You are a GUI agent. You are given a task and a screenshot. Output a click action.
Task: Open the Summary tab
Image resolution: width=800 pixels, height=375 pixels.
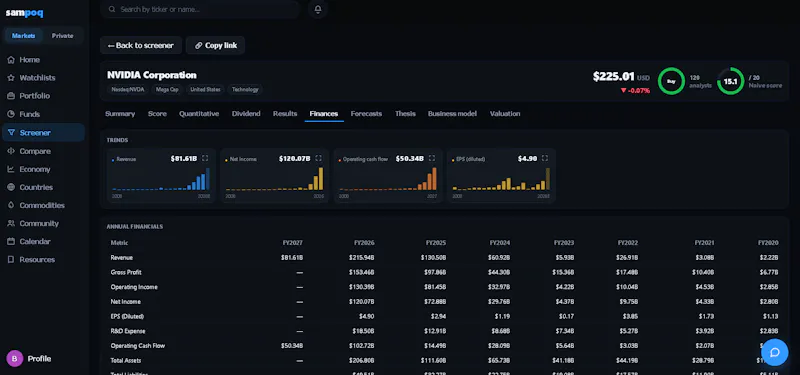coord(120,114)
